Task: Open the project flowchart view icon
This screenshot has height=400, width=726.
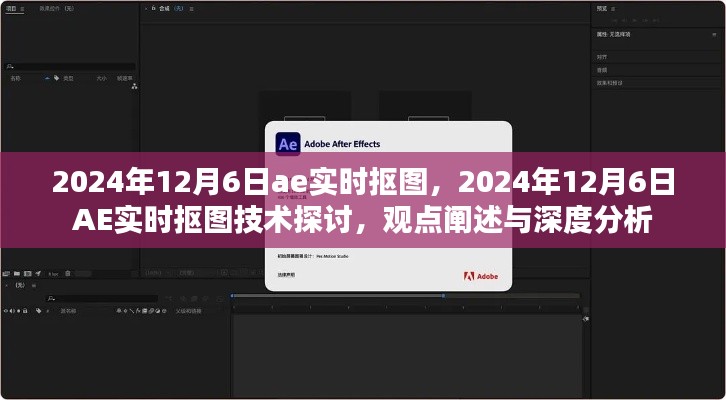Action: coord(134,86)
